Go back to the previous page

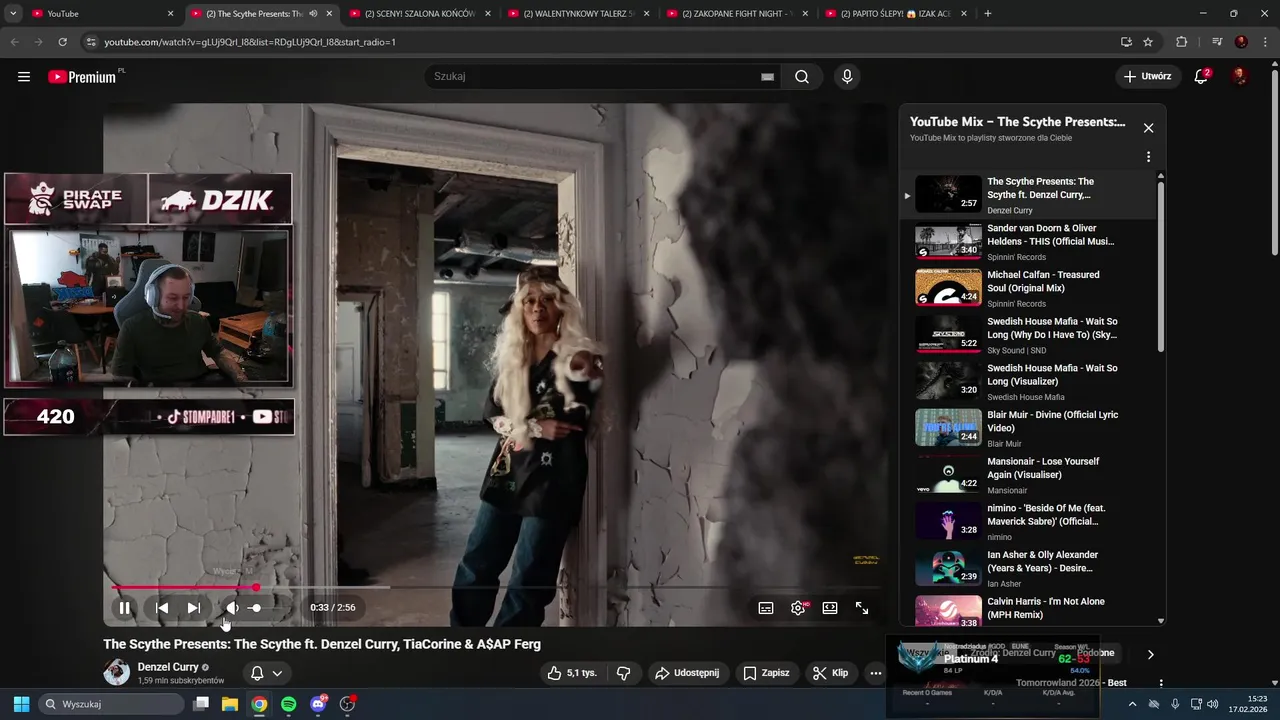coord(14,42)
